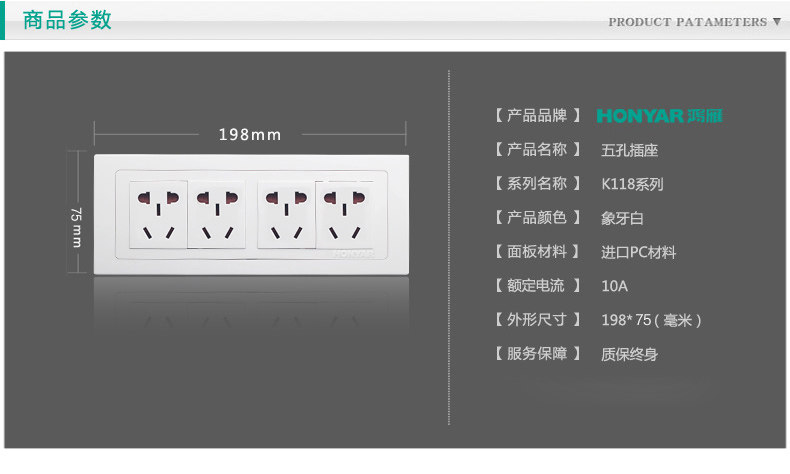This screenshot has height=474, width=790.
Task: Click the 198*75(毫米) size value
Action: (651, 320)
